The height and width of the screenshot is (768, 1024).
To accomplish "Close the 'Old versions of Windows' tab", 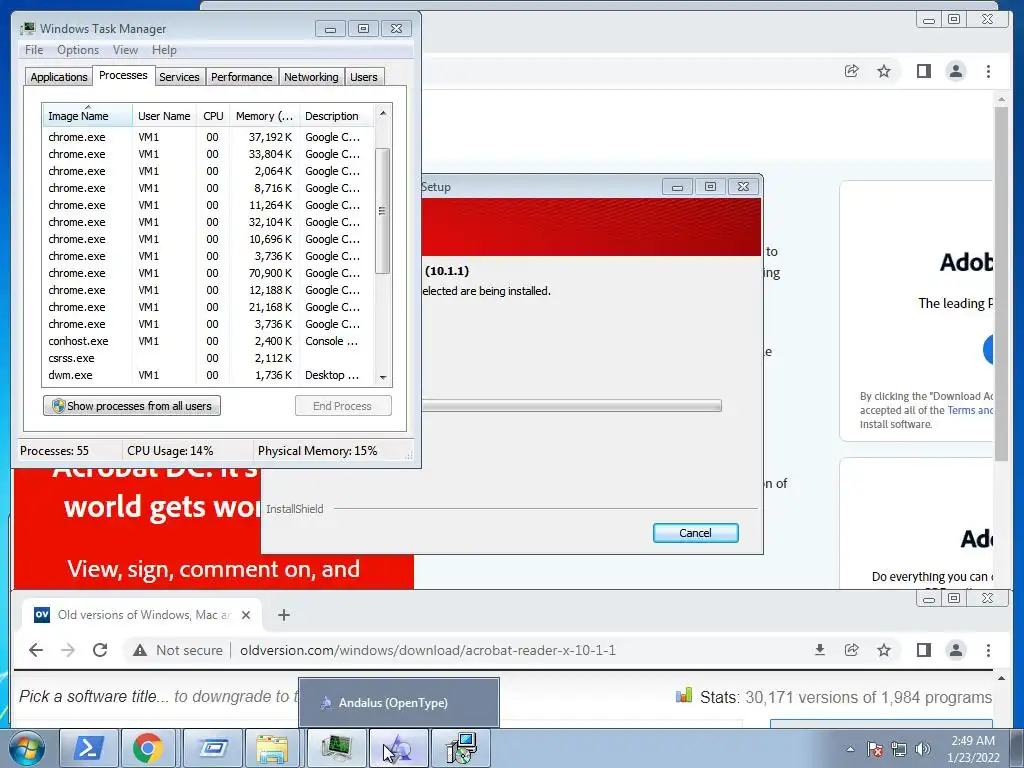I will (x=246, y=615).
